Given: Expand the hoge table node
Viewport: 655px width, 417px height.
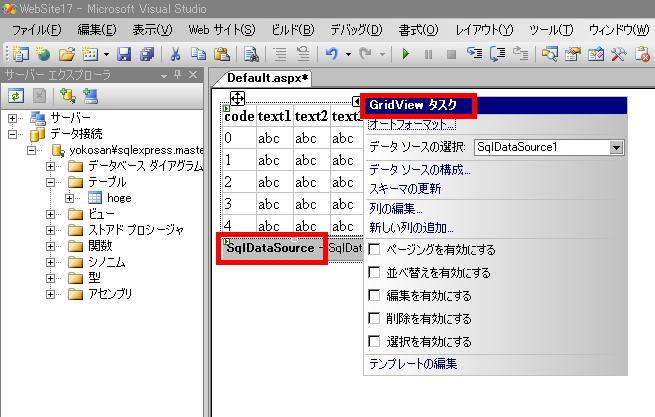Looking at the screenshot, I should [69, 198].
